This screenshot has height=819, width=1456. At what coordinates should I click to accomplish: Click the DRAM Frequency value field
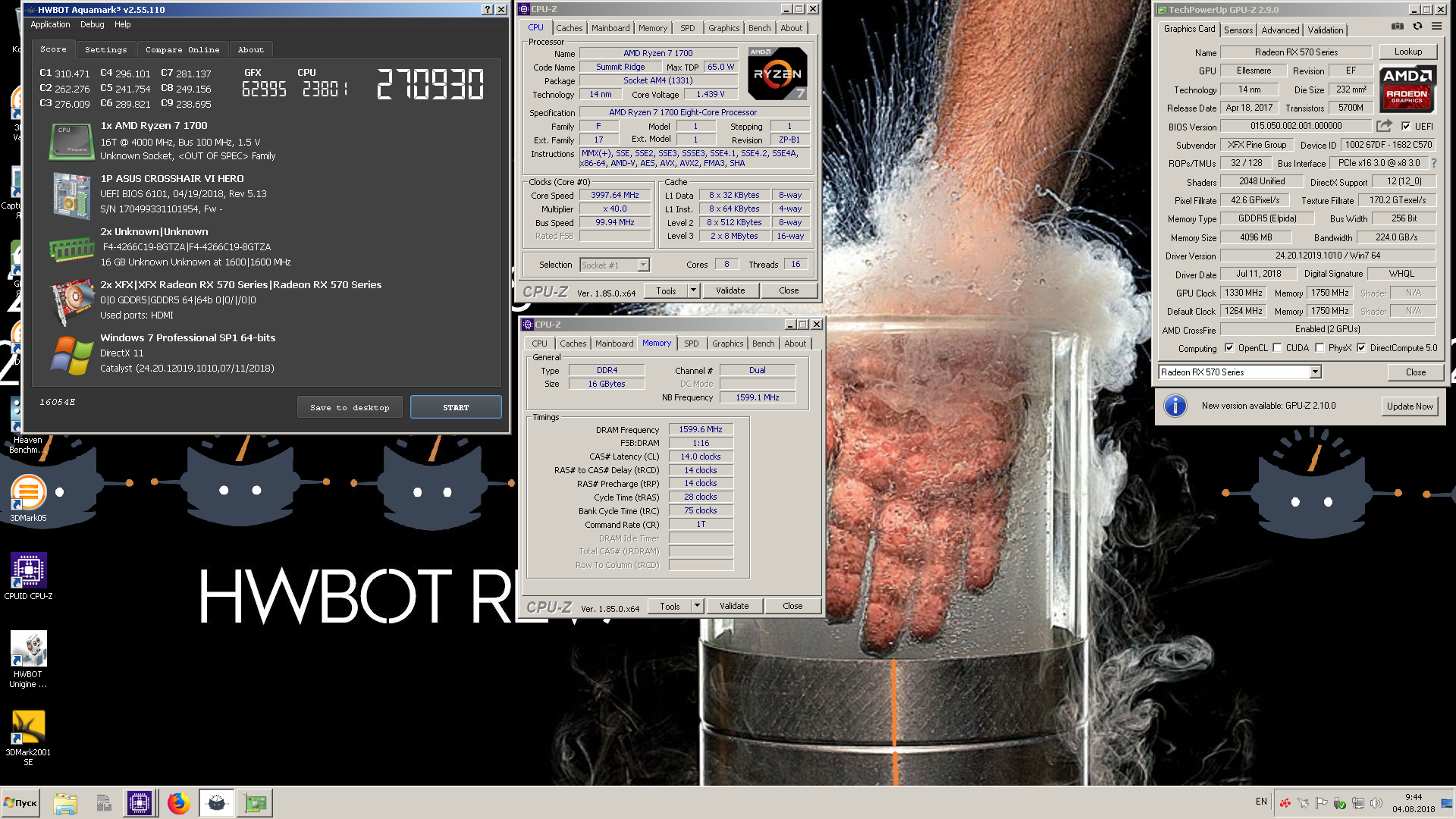pyautogui.click(x=701, y=429)
